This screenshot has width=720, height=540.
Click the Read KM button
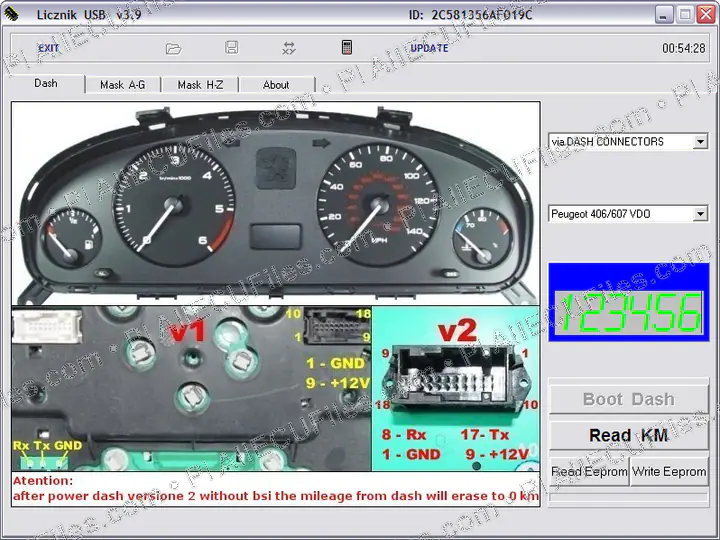629,435
